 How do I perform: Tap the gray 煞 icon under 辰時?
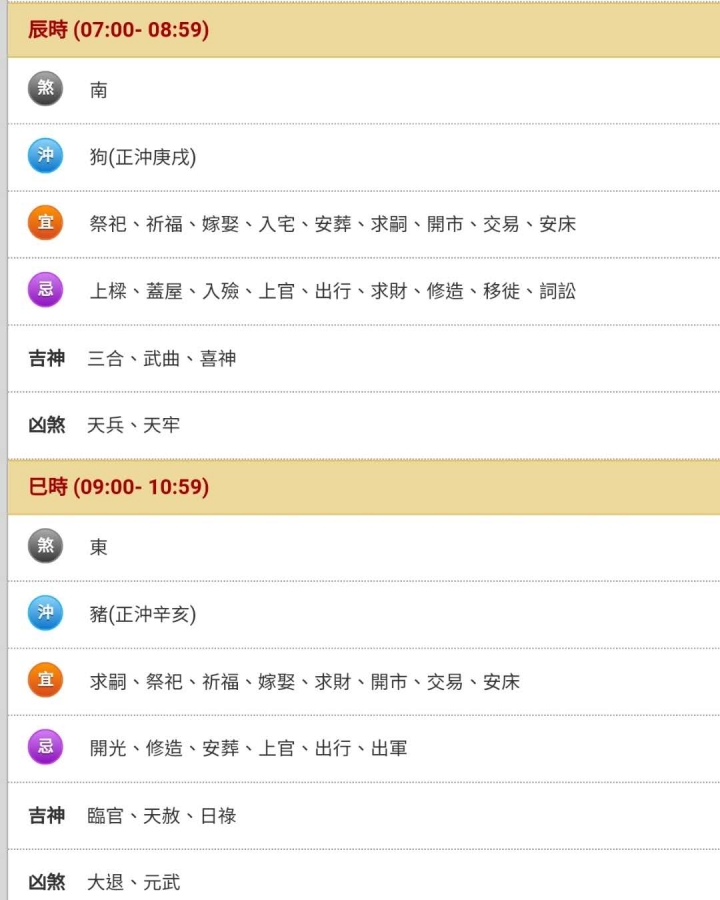coord(45,89)
